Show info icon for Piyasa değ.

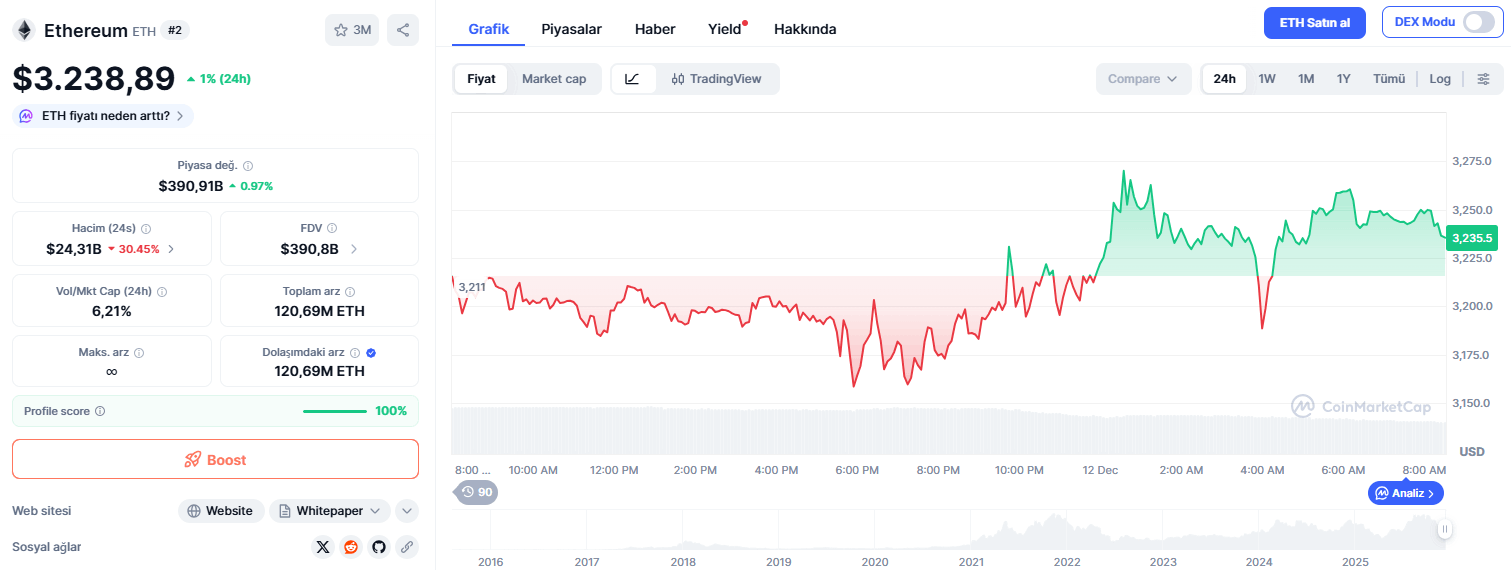coord(248,166)
